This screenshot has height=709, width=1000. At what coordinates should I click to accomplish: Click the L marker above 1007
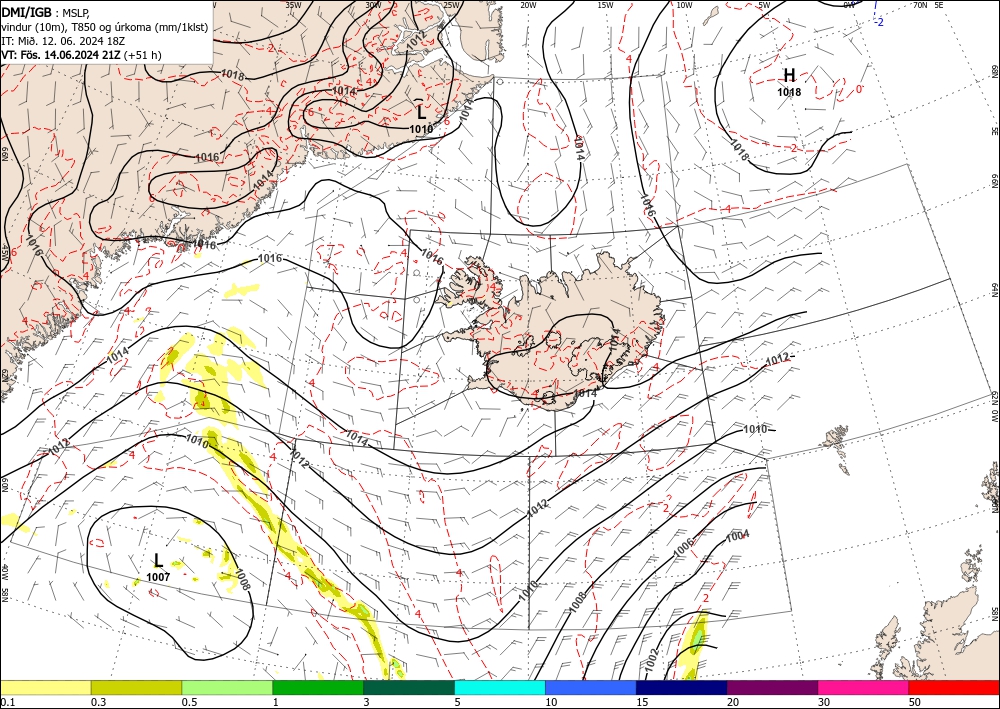coord(158,561)
